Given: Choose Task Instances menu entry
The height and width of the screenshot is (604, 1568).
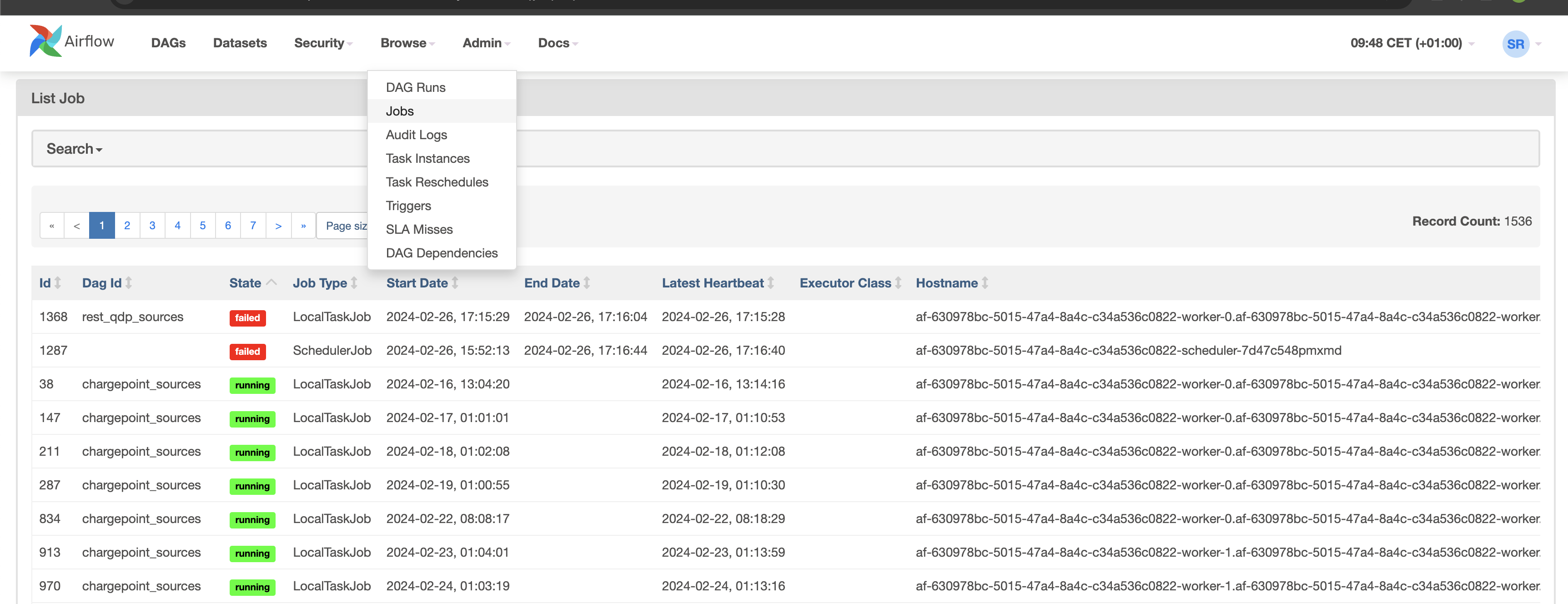Looking at the screenshot, I should (442, 158).
